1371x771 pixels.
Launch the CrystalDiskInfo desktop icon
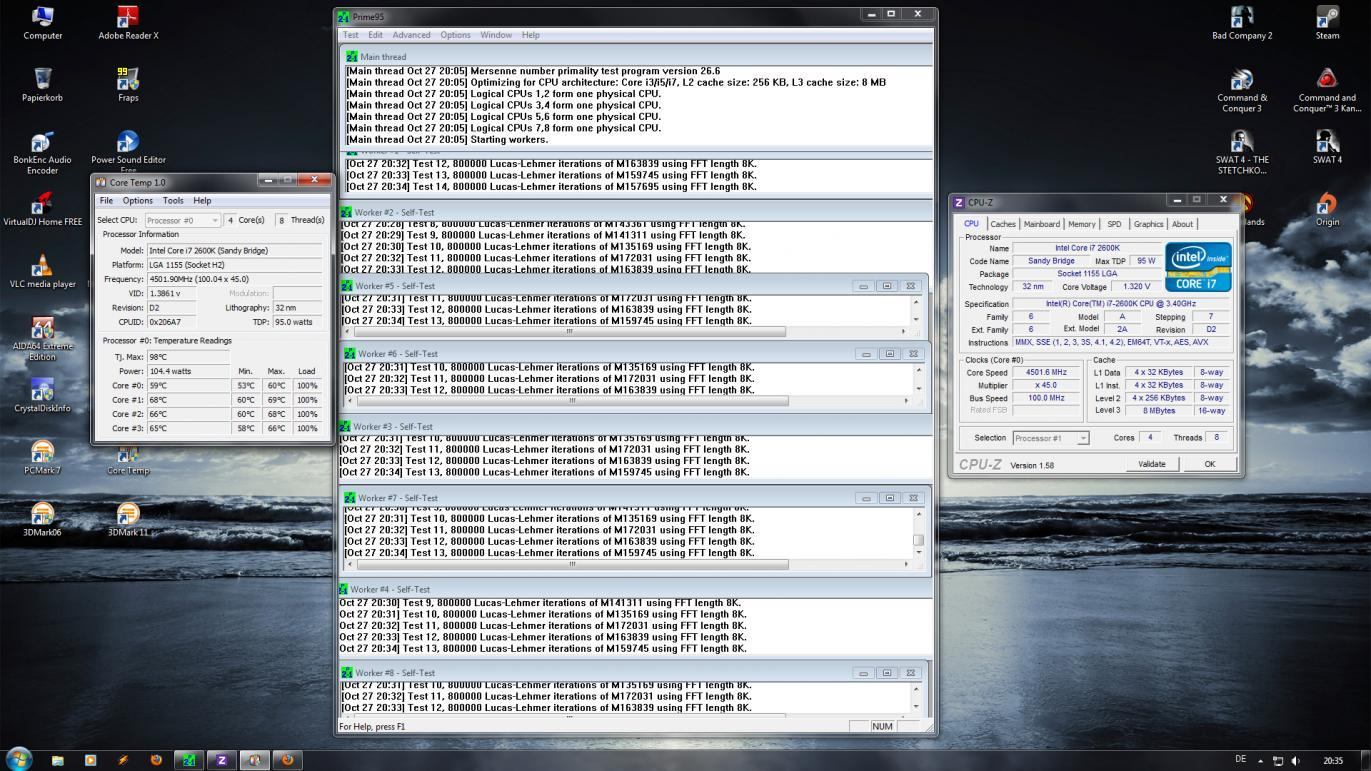43,395
